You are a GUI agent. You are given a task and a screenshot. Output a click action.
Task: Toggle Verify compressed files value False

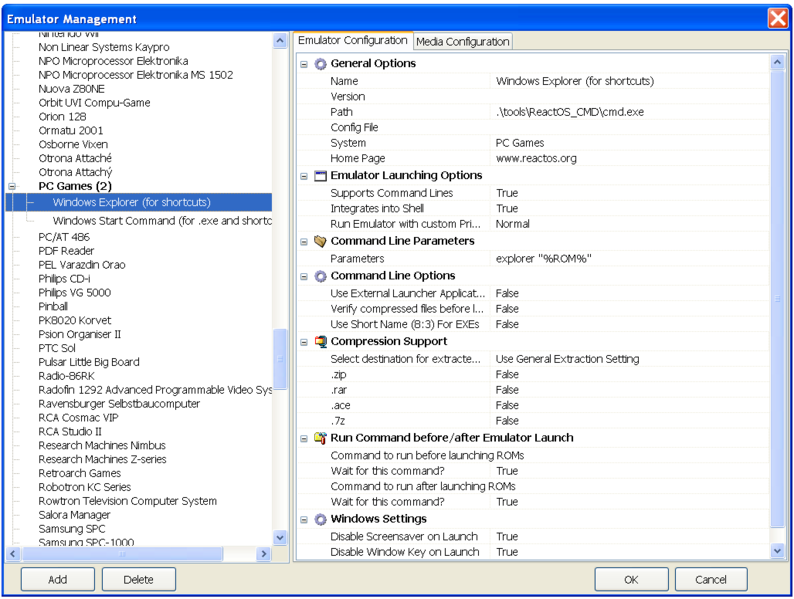tap(507, 309)
